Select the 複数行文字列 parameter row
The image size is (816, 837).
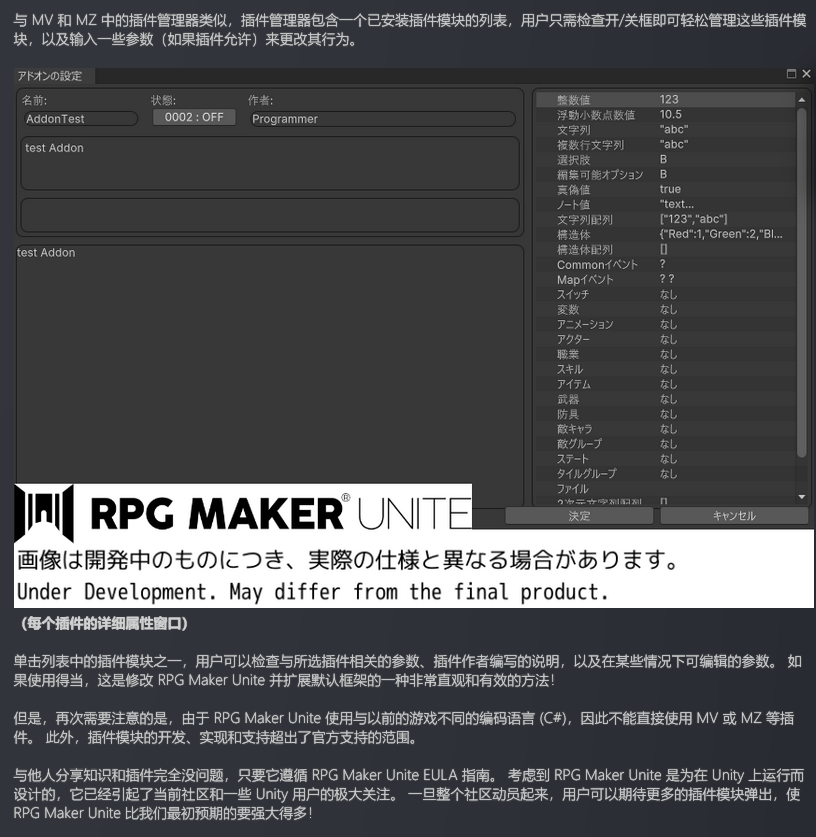tap(666, 144)
